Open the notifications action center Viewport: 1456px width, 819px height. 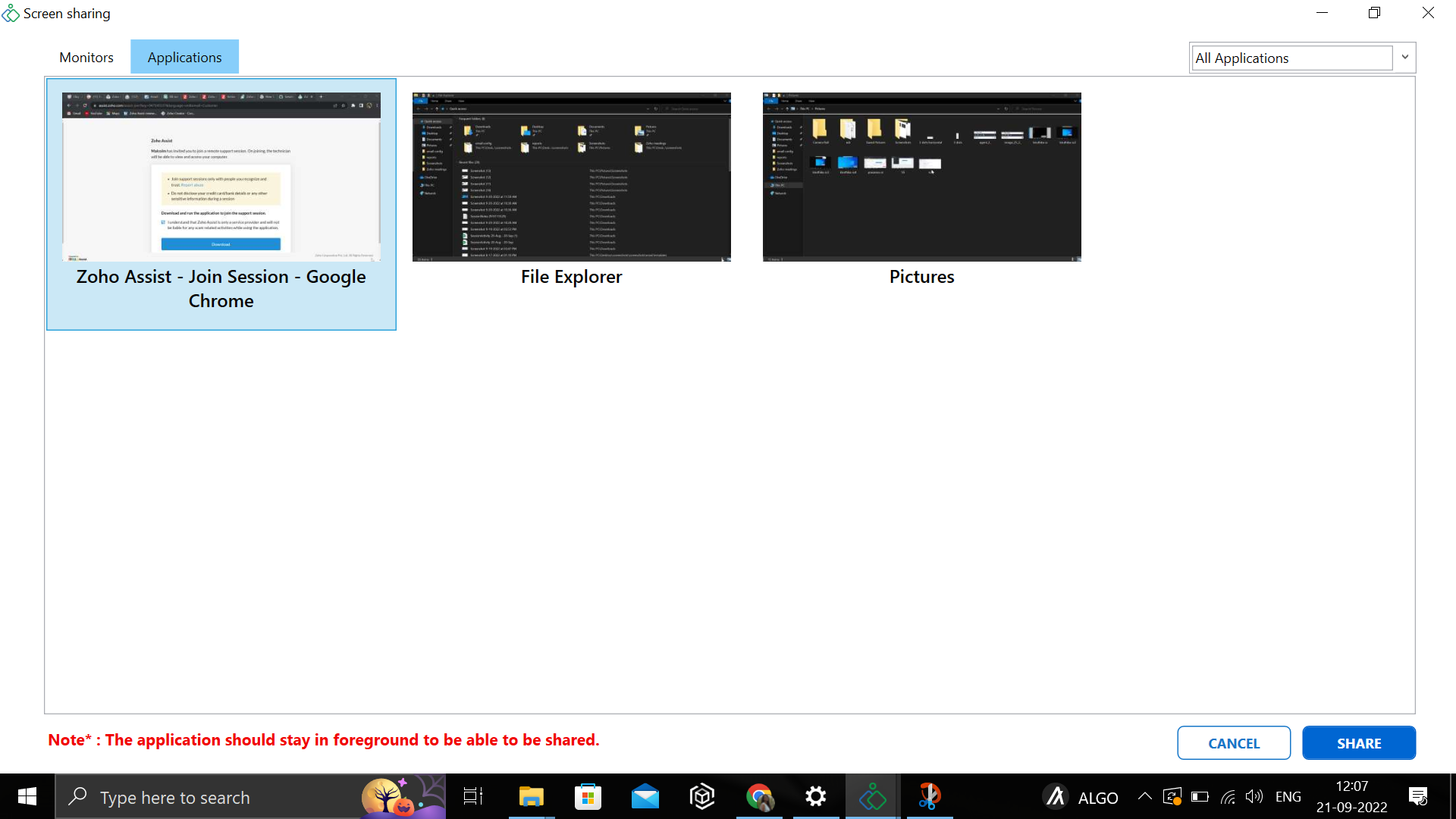coord(1417,797)
